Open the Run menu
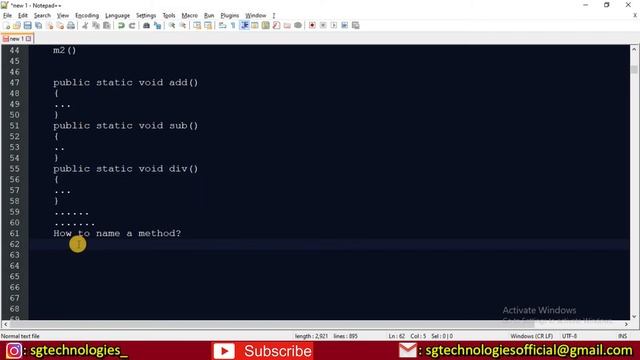The height and width of the screenshot is (360, 640). click(x=209, y=16)
